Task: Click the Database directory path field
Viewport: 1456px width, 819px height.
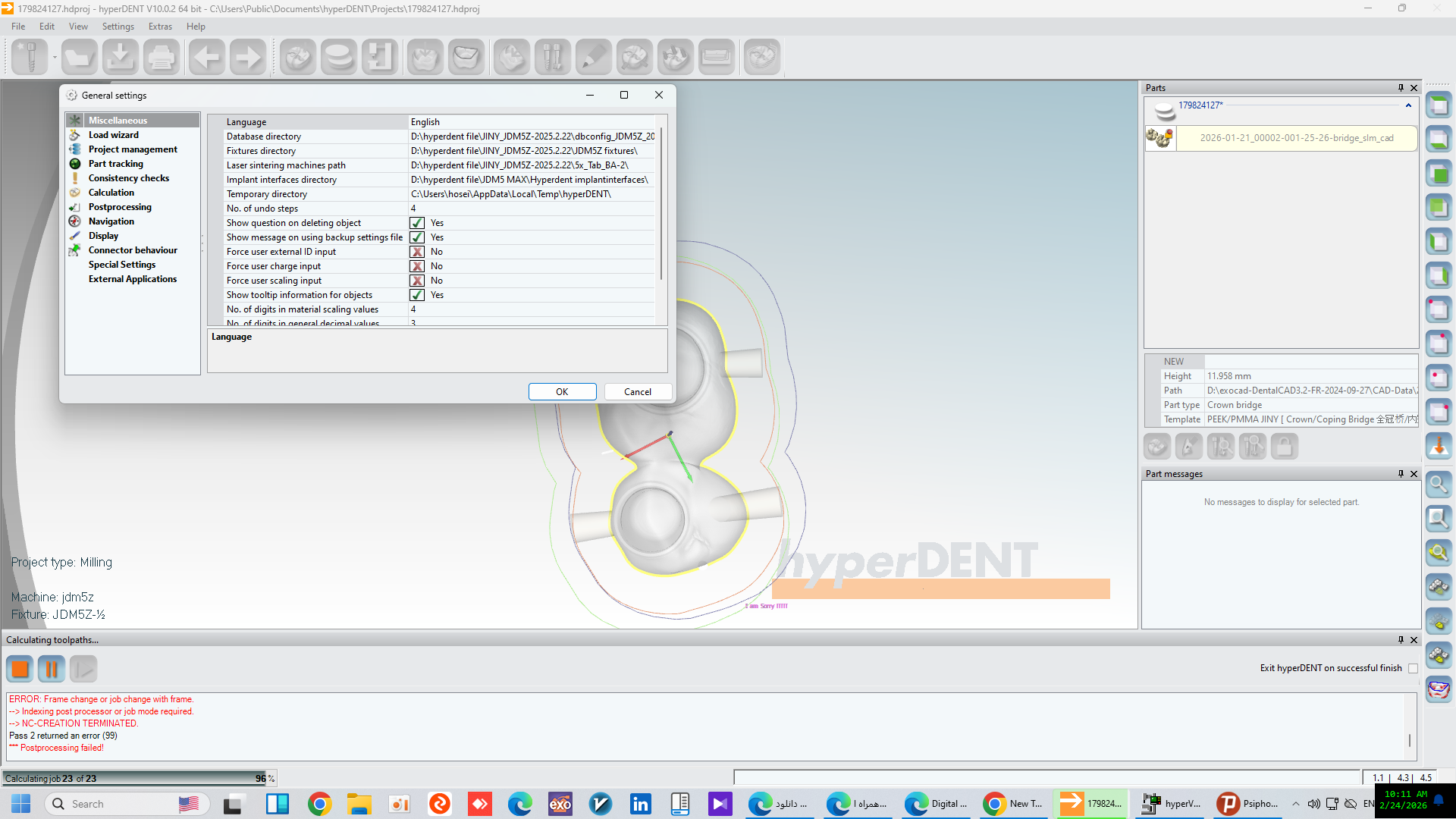Action: click(x=532, y=136)
